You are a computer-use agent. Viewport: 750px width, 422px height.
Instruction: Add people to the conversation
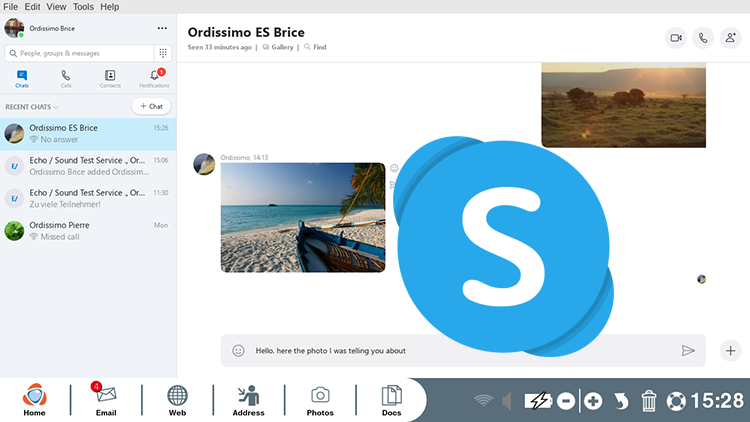point(730,38)
